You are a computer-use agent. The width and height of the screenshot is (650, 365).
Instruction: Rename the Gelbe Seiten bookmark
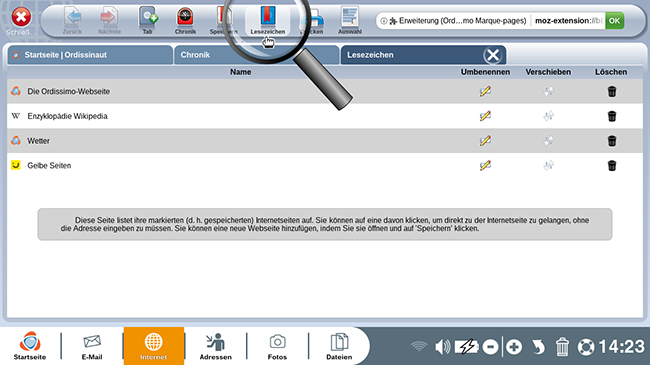pos(485,165)
